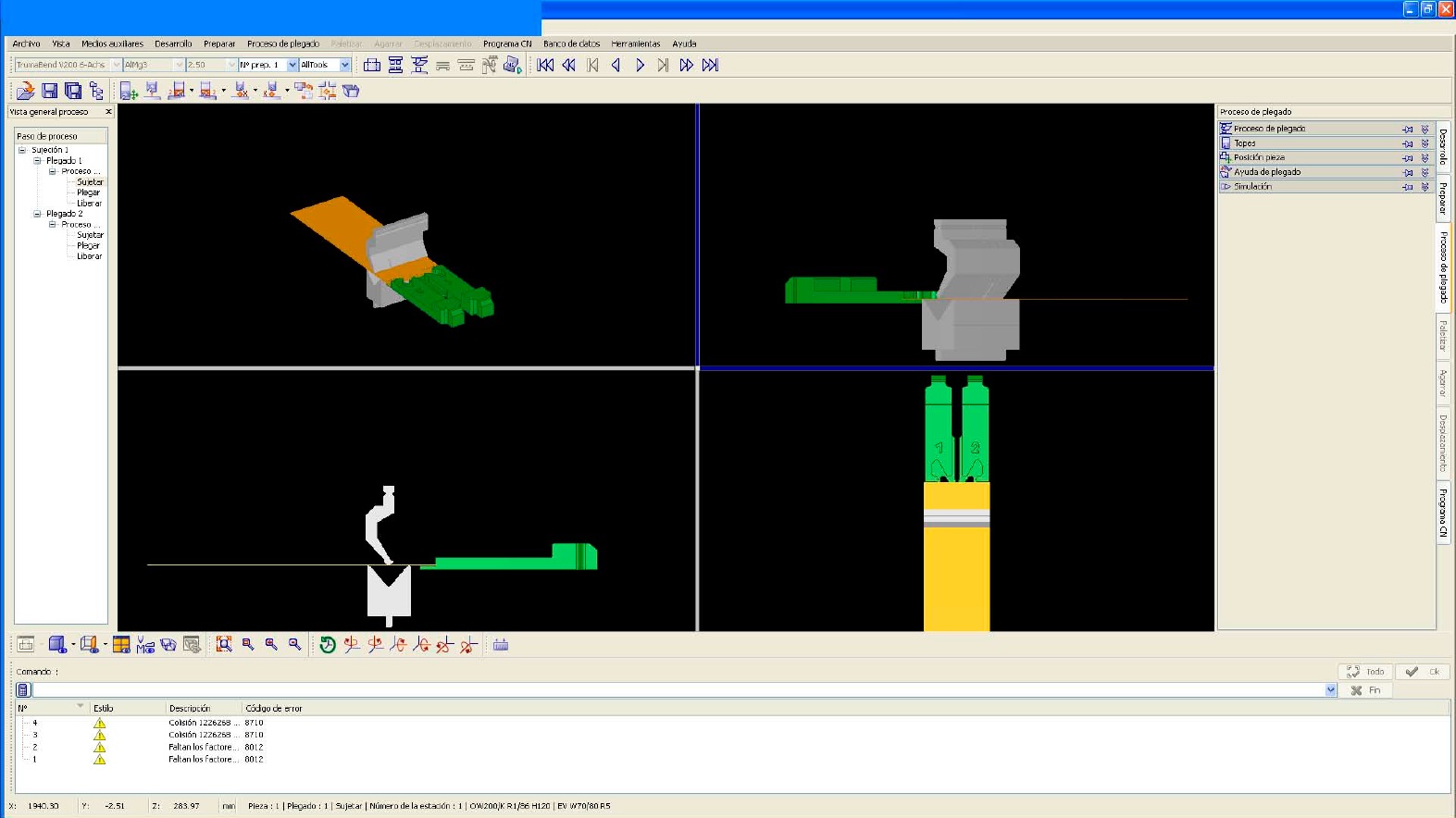The height and width of the screenshot is (818, 1456).
Task: Click the tree structure icon beside save all
Action: [96, 90]
